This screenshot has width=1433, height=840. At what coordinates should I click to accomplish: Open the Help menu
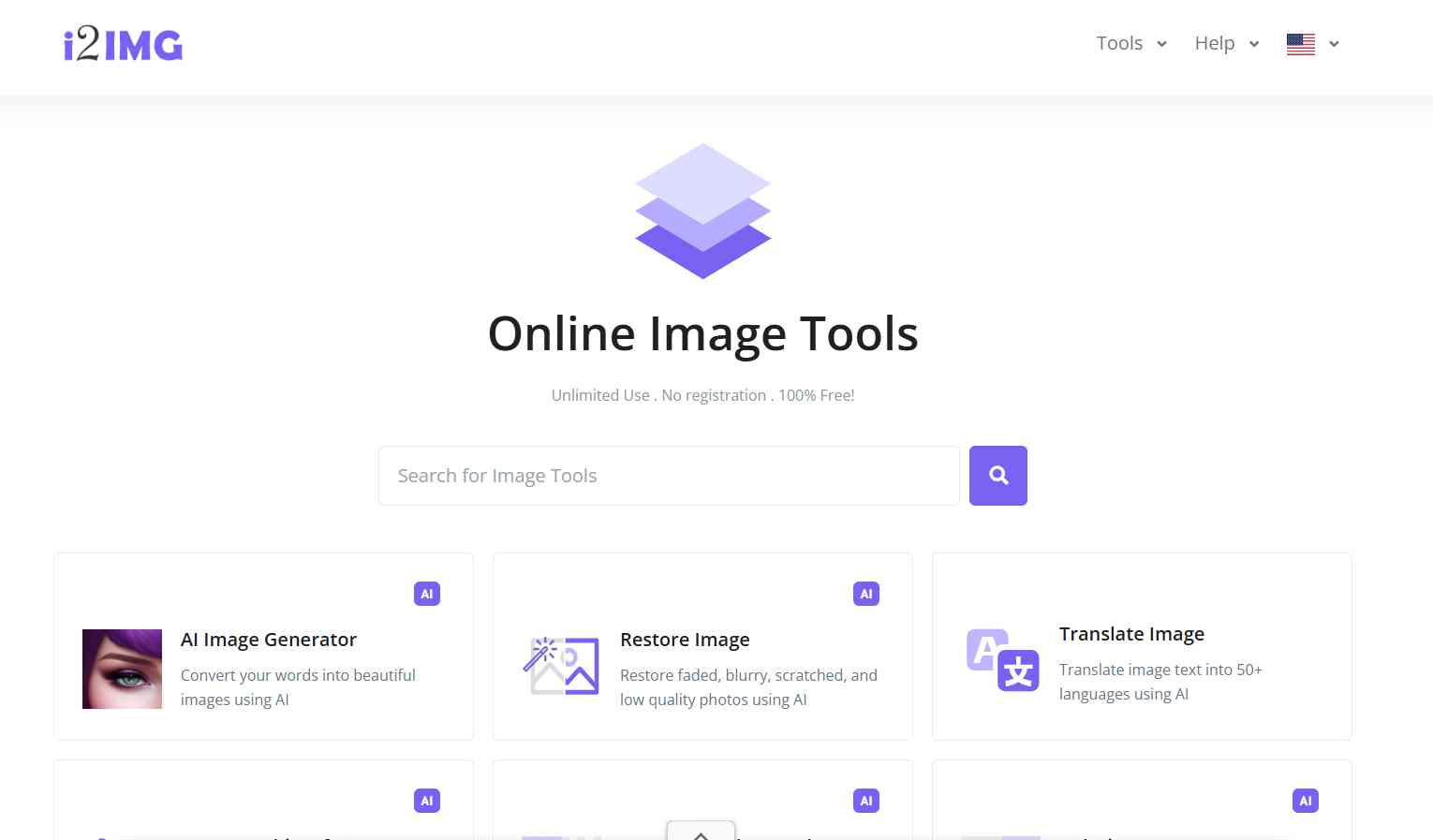(x=1214, y=43)
